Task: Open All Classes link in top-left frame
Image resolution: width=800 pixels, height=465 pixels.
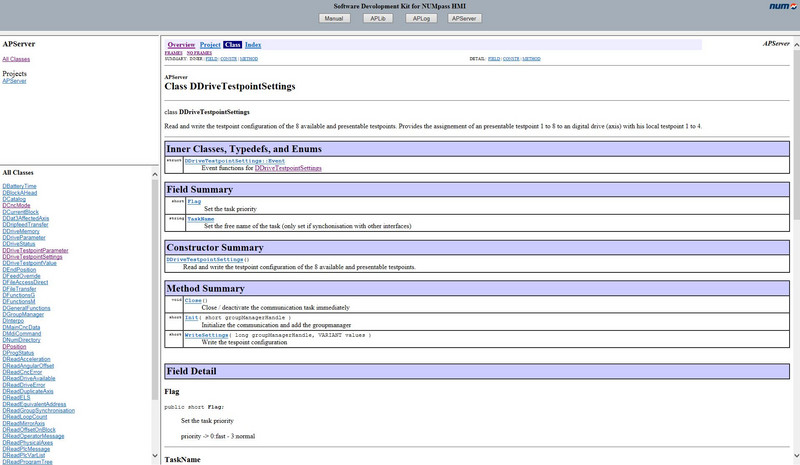Action: [x=16, y=60]
